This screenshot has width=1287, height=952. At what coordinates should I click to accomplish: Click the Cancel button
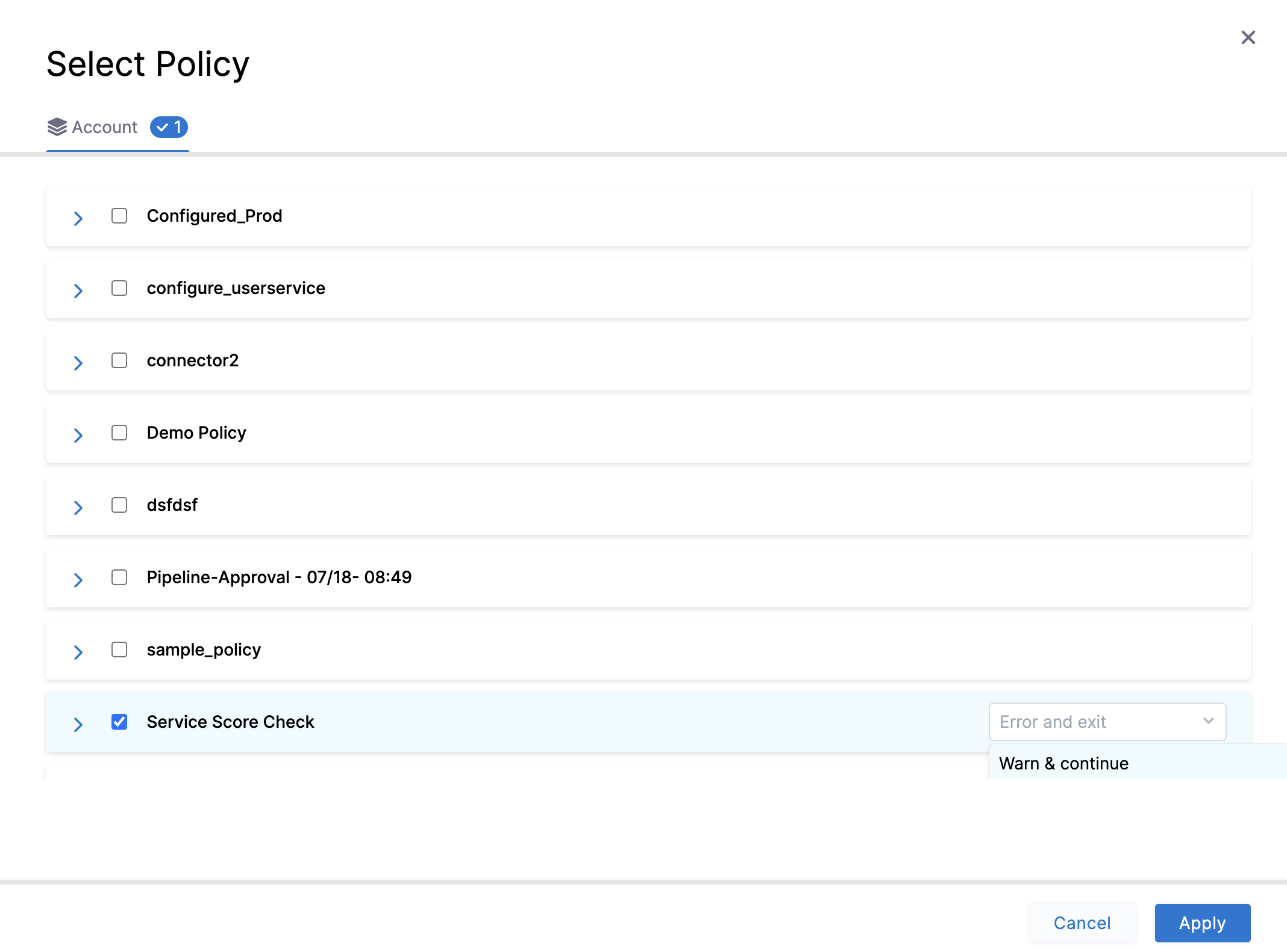[1082, 923]
